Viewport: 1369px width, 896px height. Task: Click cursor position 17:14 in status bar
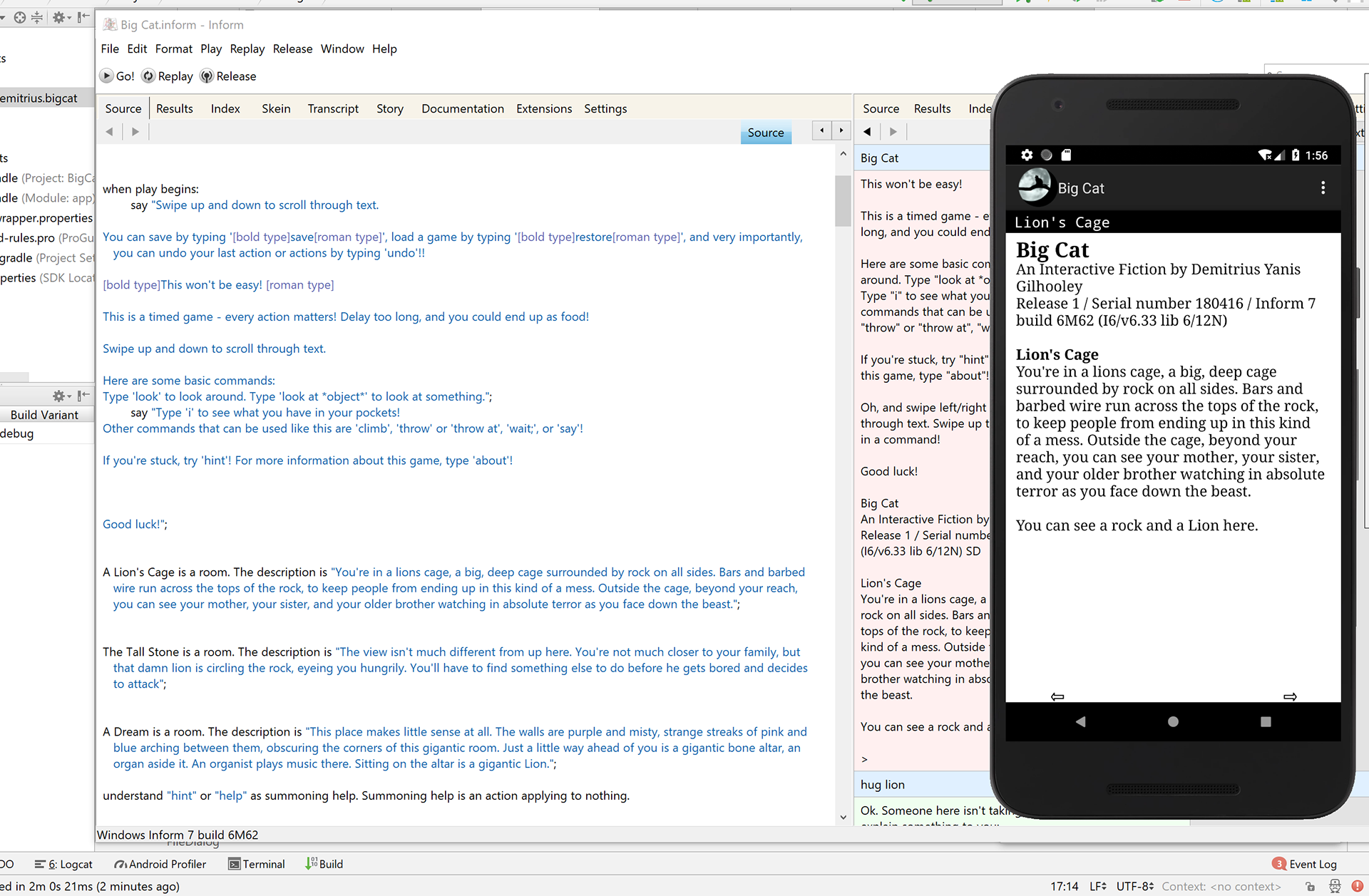(1064, 886)
